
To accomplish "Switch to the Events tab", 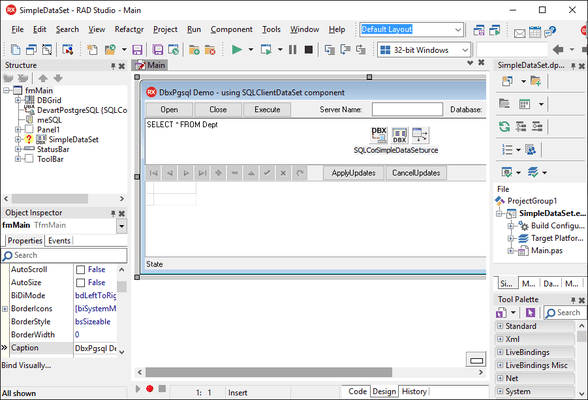I will (59, 241).
